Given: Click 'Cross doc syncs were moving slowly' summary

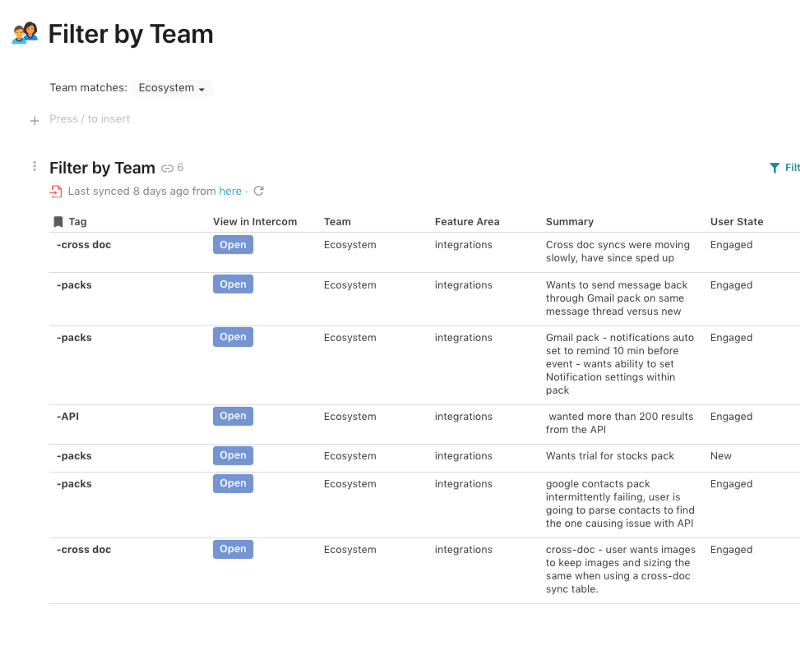Looking at the screenshot, I should tap(617, 251).
